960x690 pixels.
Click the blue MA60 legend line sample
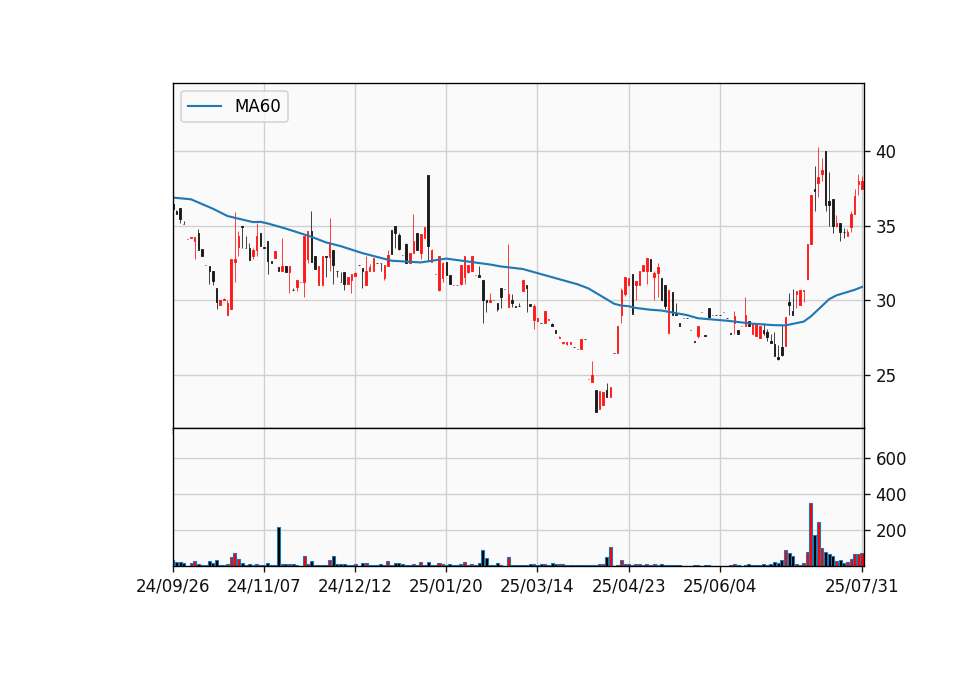(204, 106)
